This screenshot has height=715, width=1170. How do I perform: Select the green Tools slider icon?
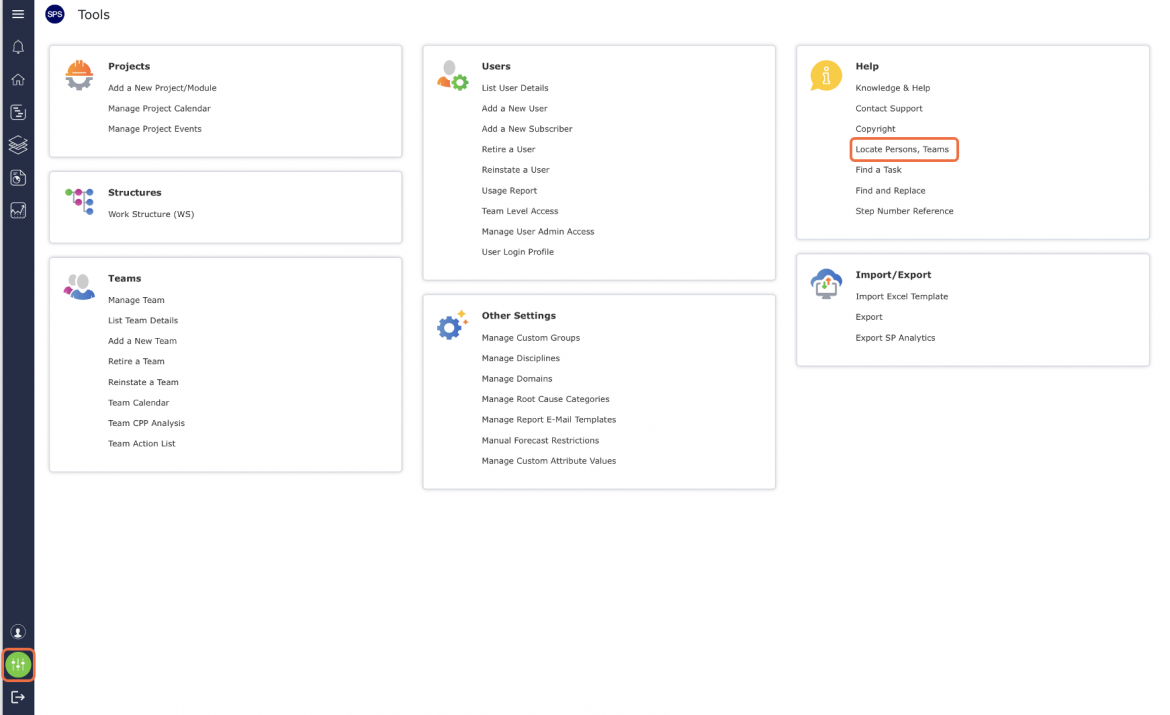[x=18, y=664]
